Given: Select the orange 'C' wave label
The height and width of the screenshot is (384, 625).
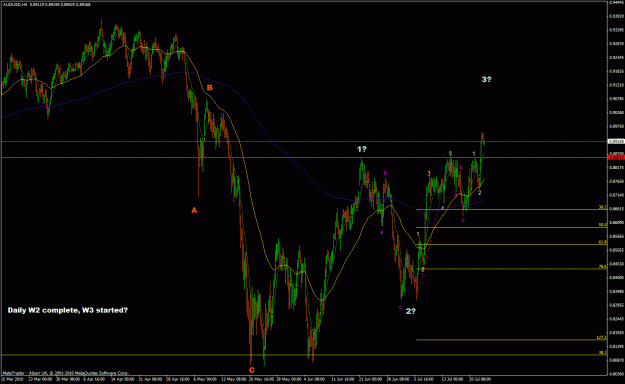Looking at the screenshot, I should pos(252,370).
